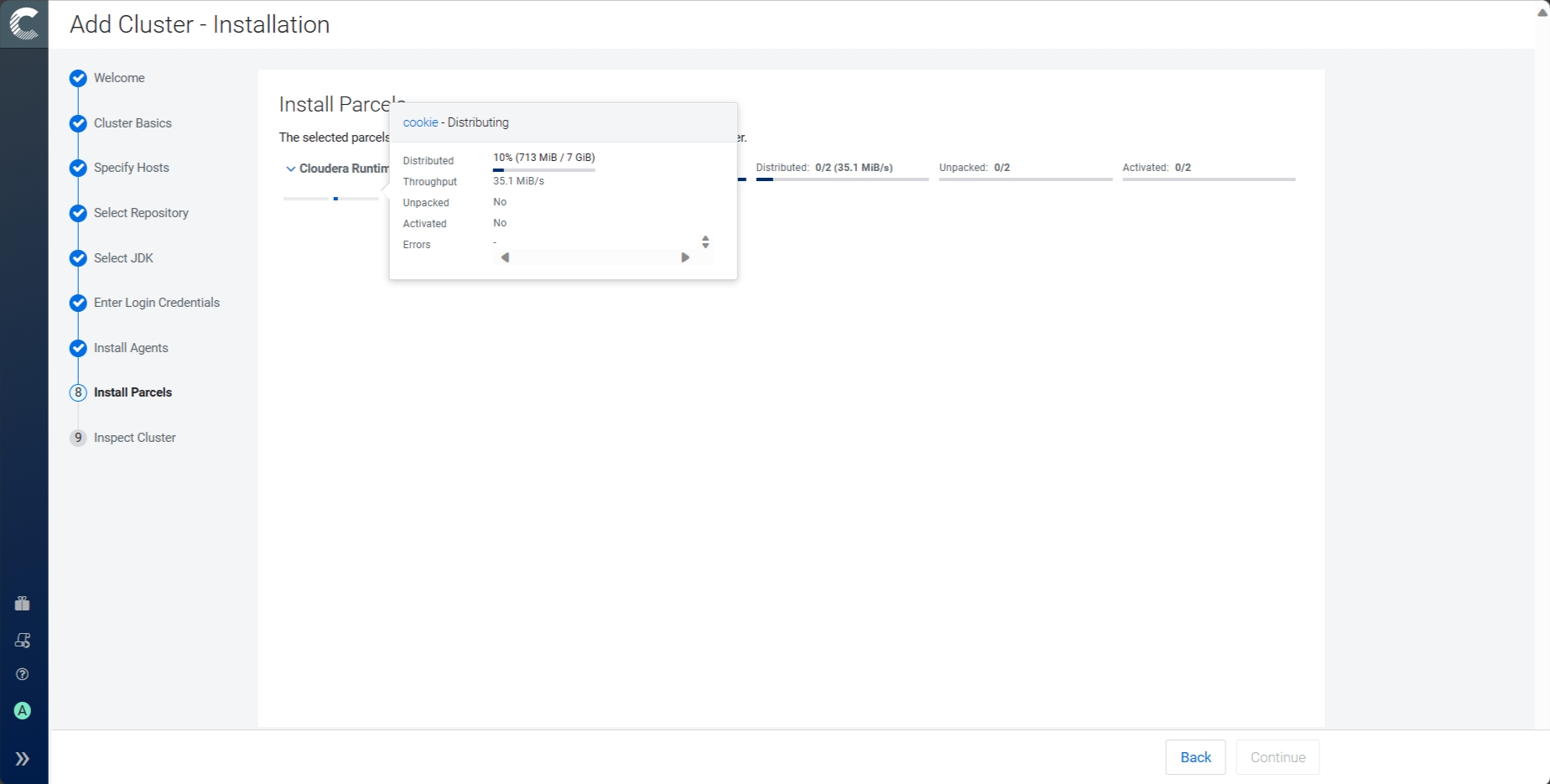This screenshot has height=784, width=1550.
Task: Open the cookie host link
Action: point(420,122)
